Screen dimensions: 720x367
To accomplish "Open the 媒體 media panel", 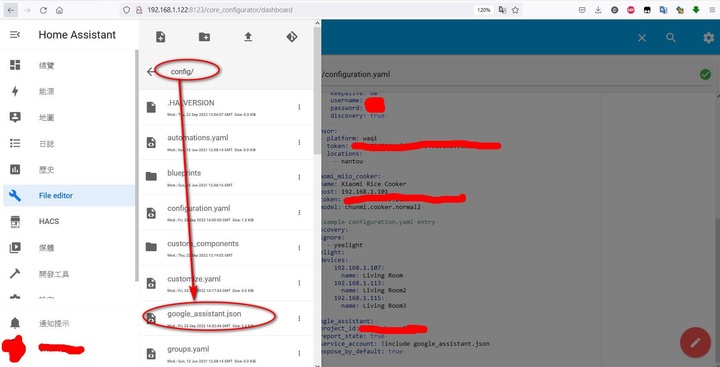I will [69, 248].
